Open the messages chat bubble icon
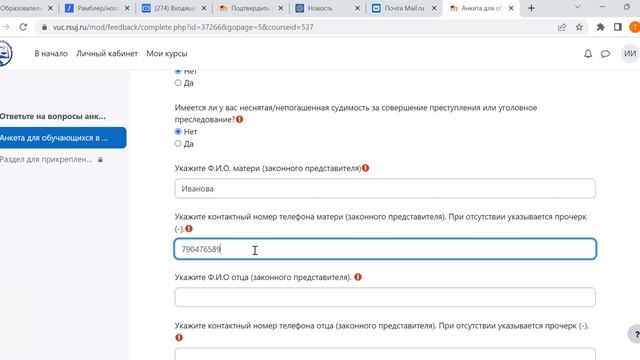640x360 pixels. click(605, 53)
